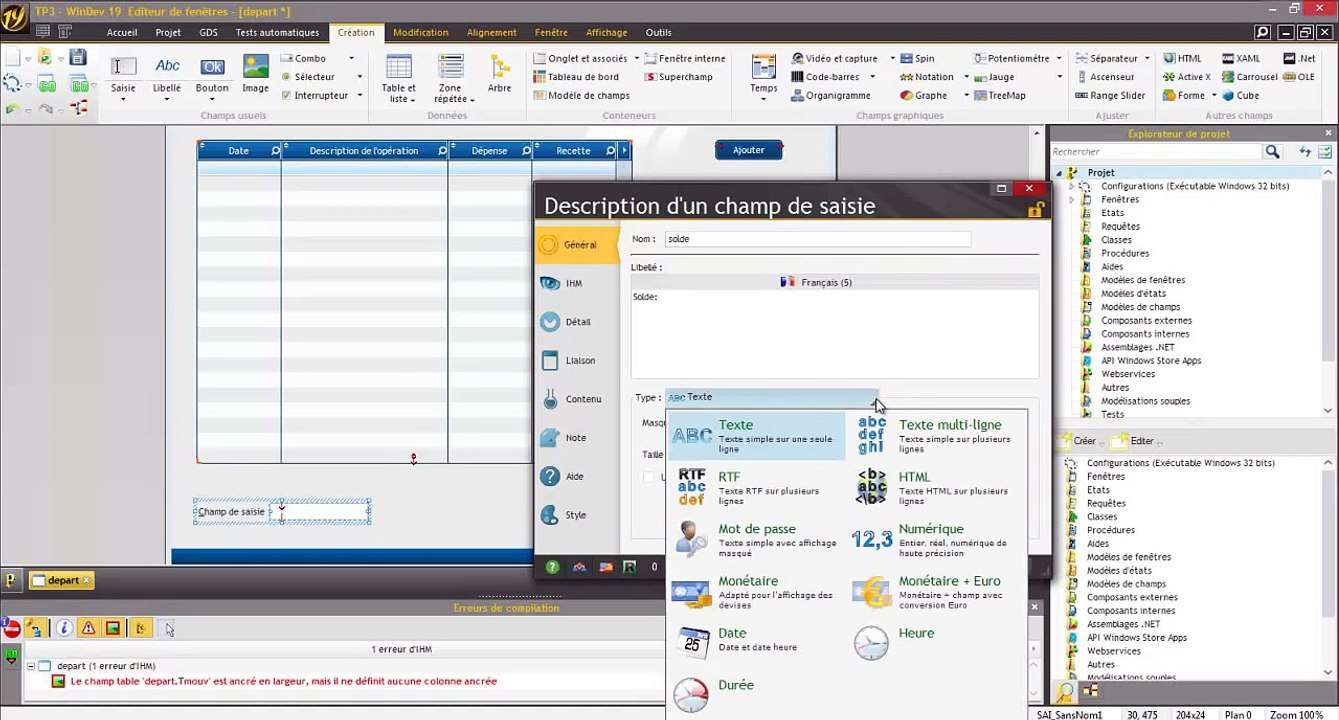Choose the Monétaire type option
The width and height of the screenshot is (1339, 720).
click(756, 591)
